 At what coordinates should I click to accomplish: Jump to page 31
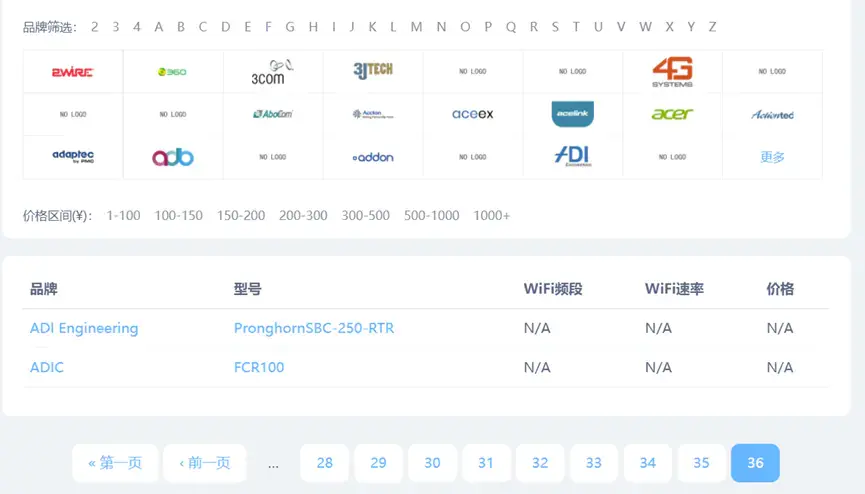click(x=486, y=463)
